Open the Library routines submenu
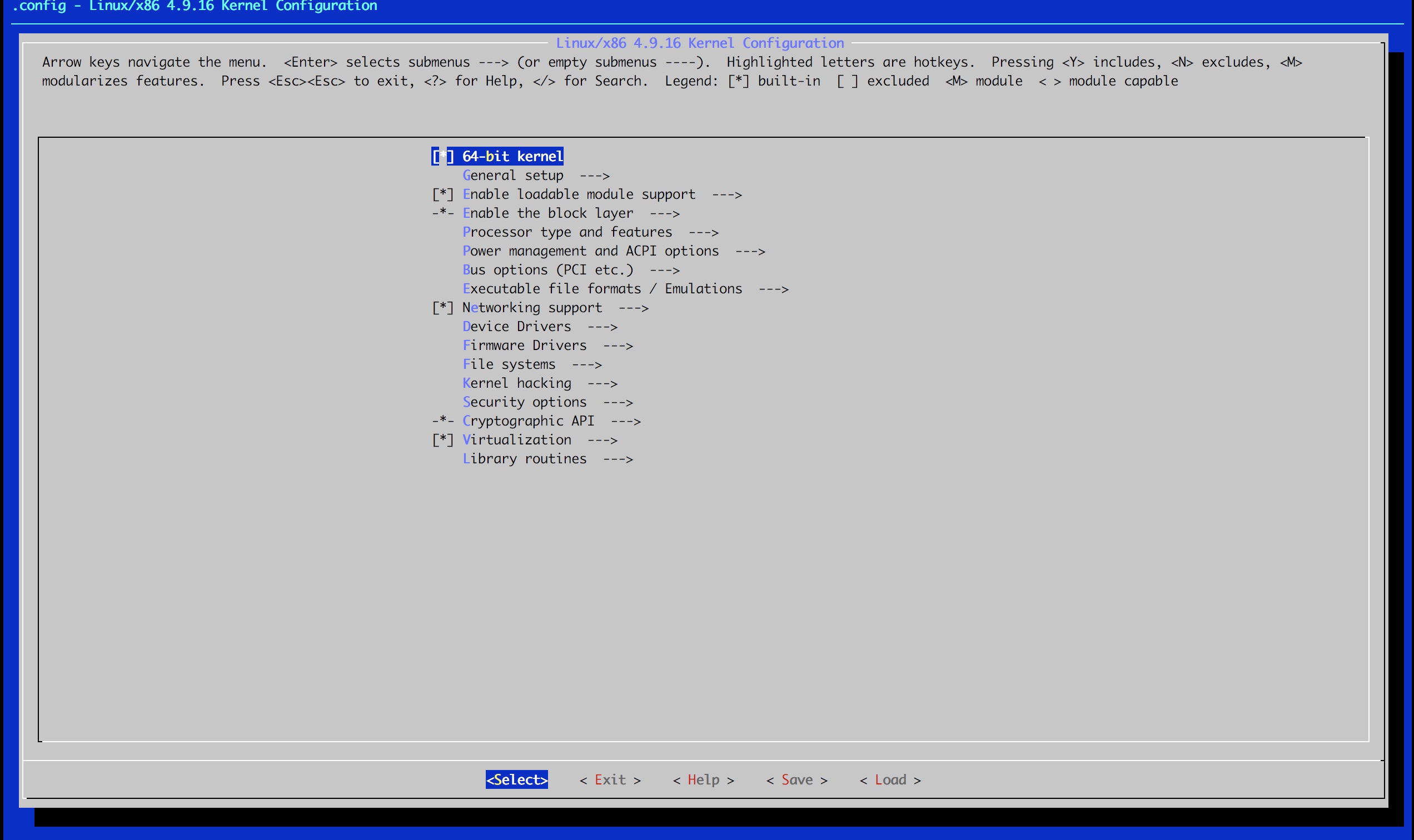 pos(547,458)
